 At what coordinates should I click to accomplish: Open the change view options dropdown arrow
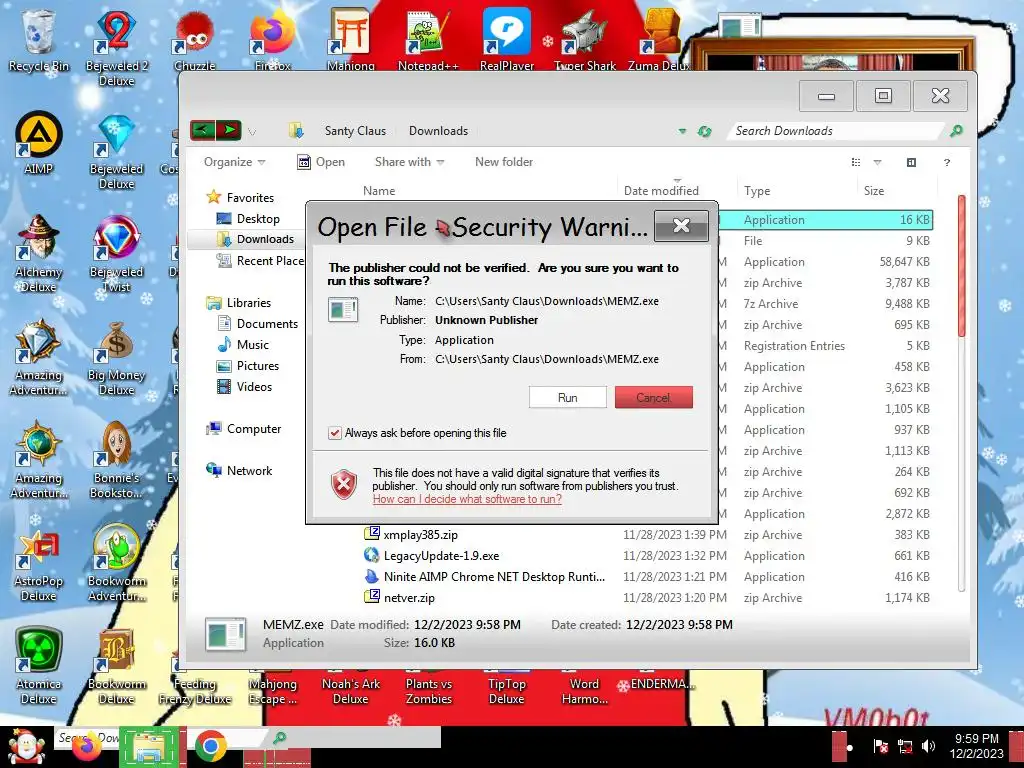(877, 163)
